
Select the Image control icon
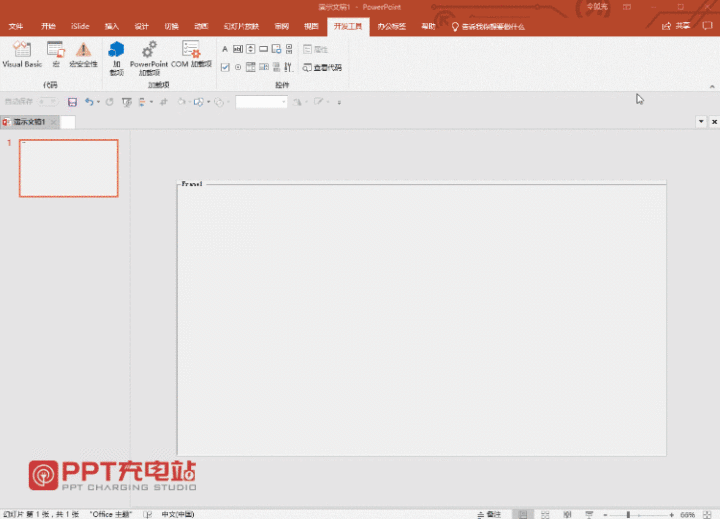[276, 49]
